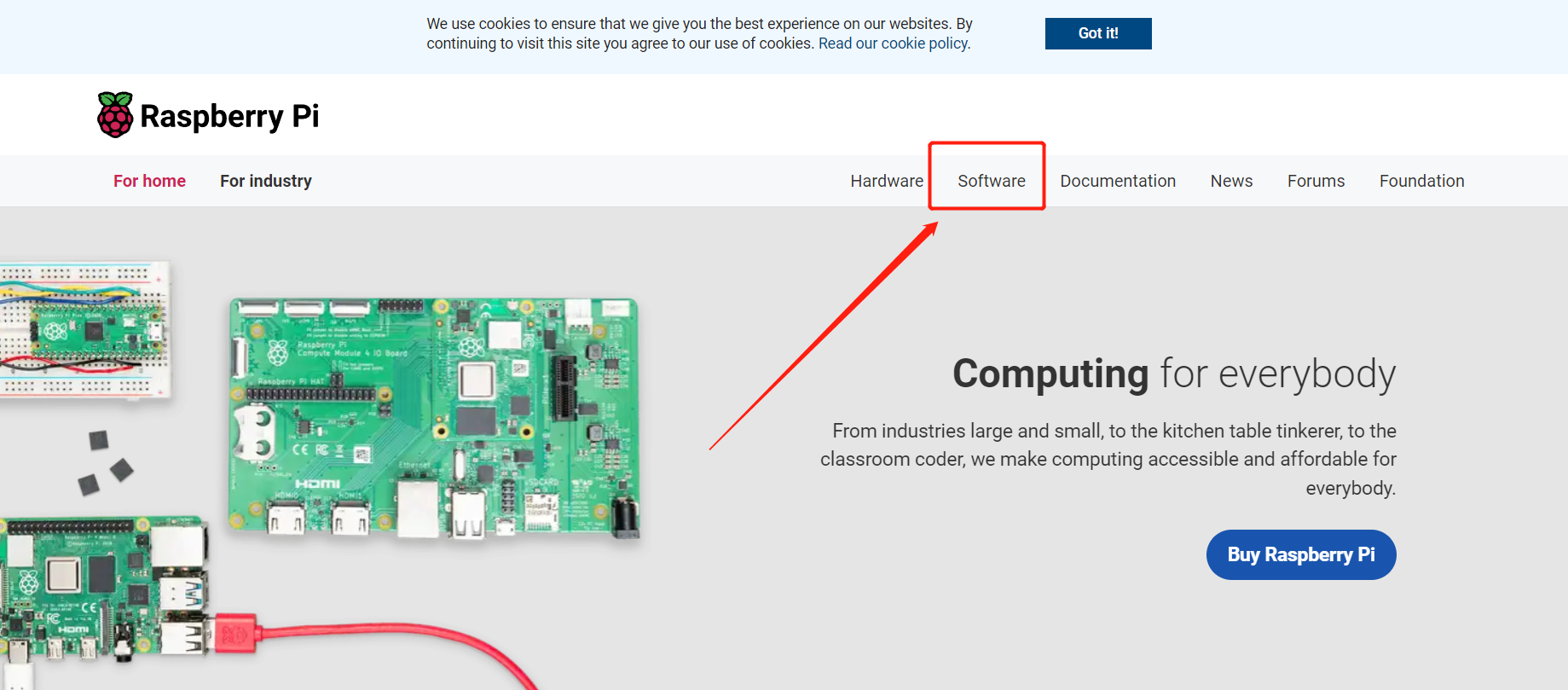Go to the News page
The image size is (1568, 690).
click(x=1231, y=181)
